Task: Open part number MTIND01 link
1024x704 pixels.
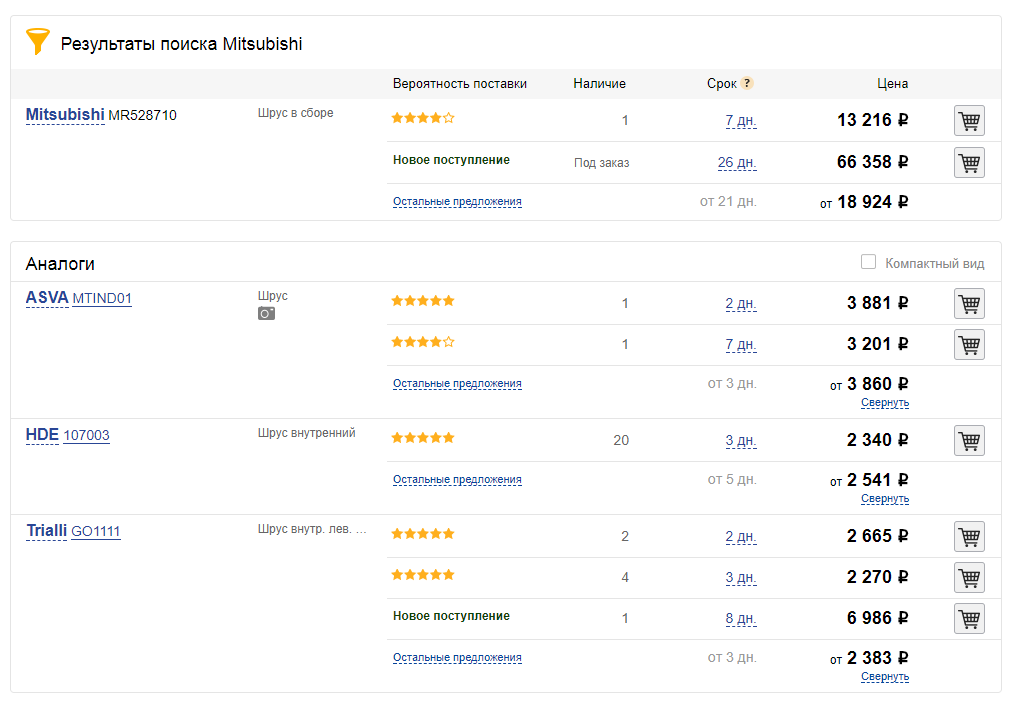Action: point(102,298)
